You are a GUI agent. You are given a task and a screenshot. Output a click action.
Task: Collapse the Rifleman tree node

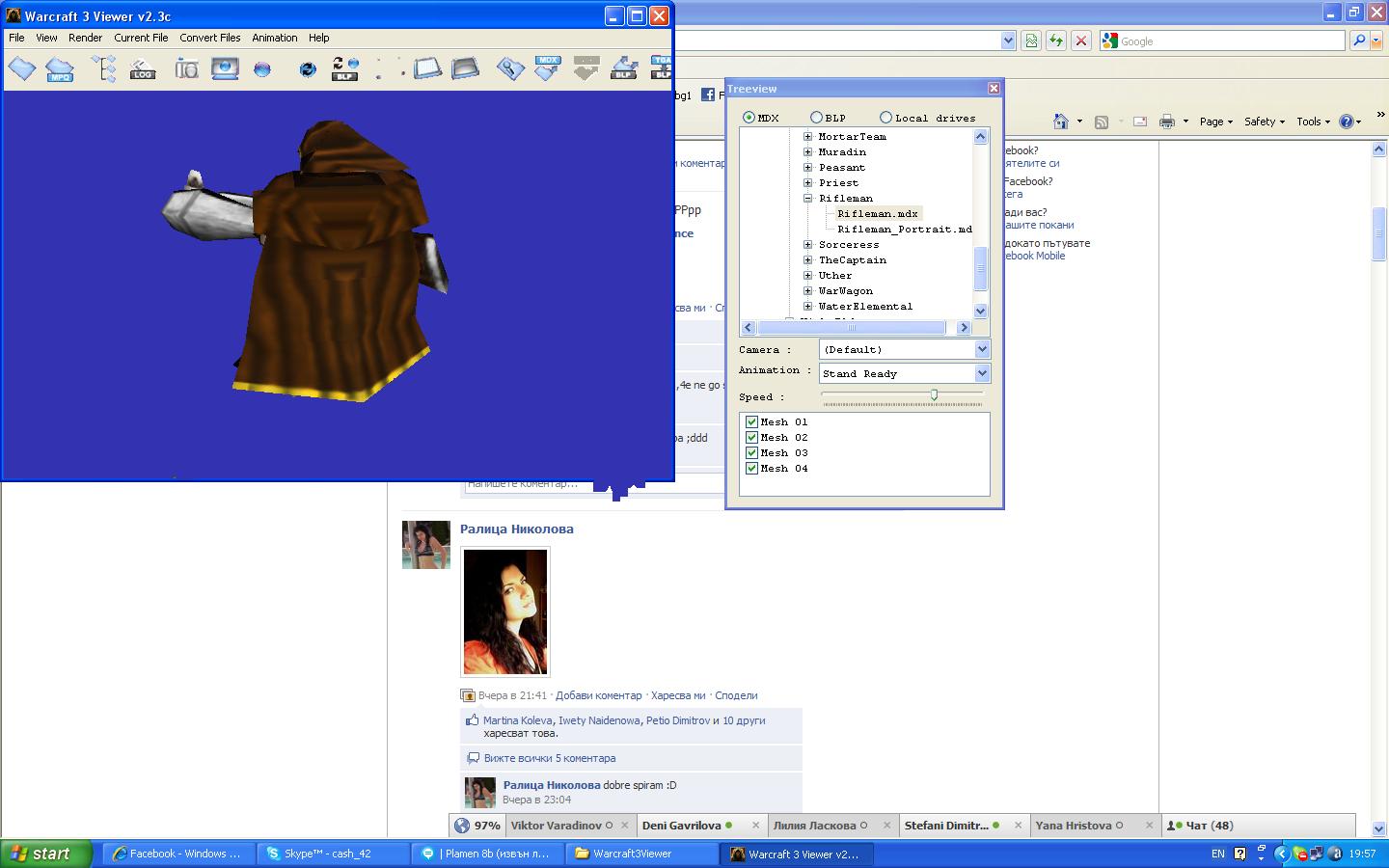[808, 199]
